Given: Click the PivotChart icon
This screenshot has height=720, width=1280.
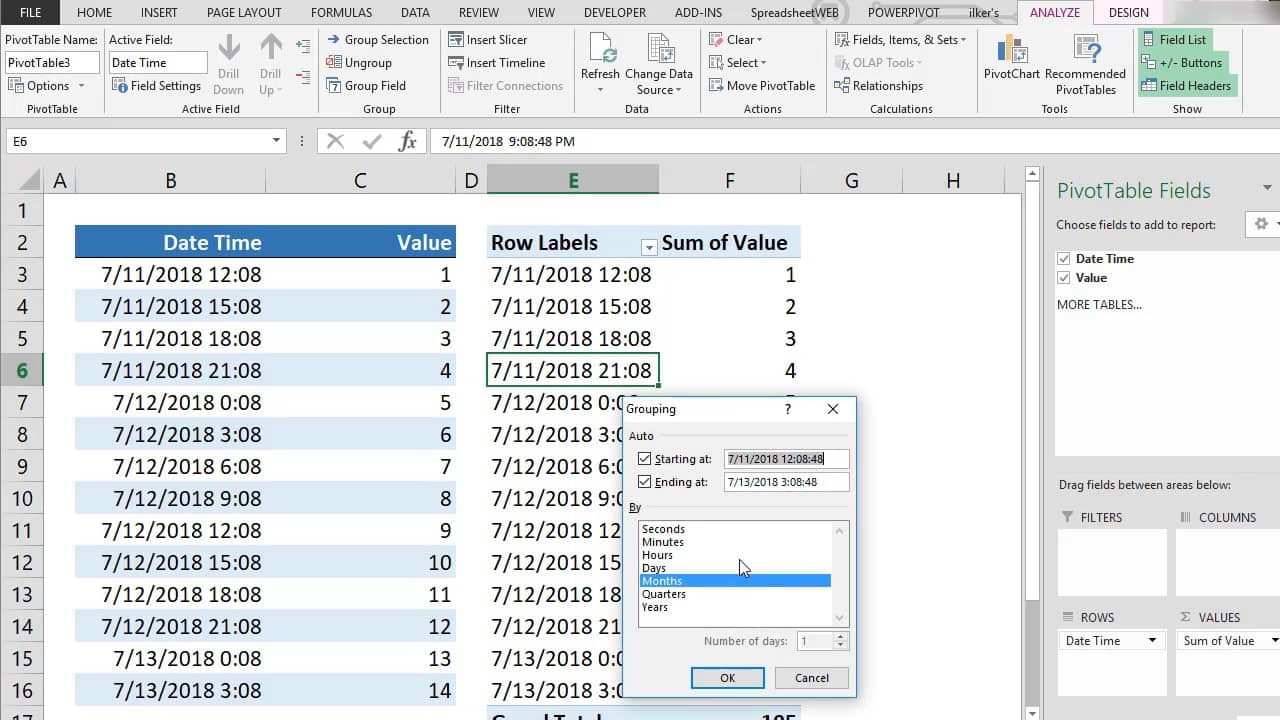Looking at the screenshot, I should [x=1012, y=50].
